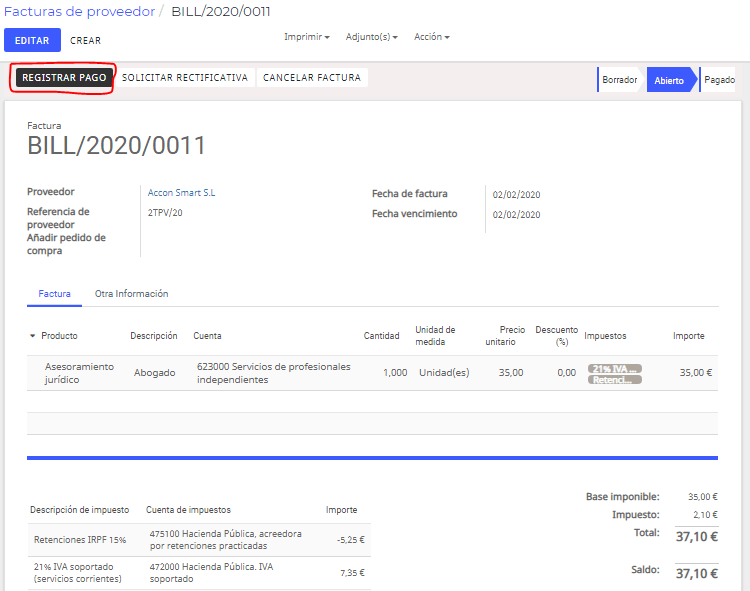Select the Borrador status stage

[x=619, y=80]
